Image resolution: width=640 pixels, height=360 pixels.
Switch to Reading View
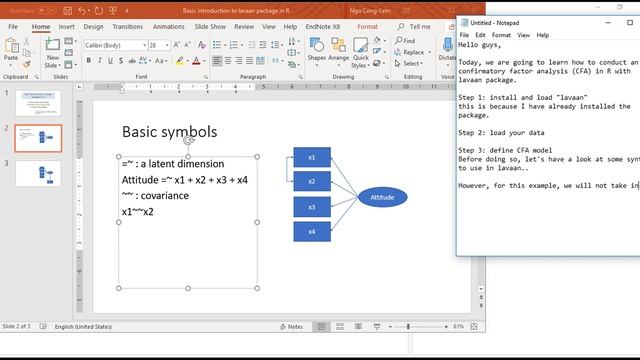pyautogui.click(x=358, y=327)
